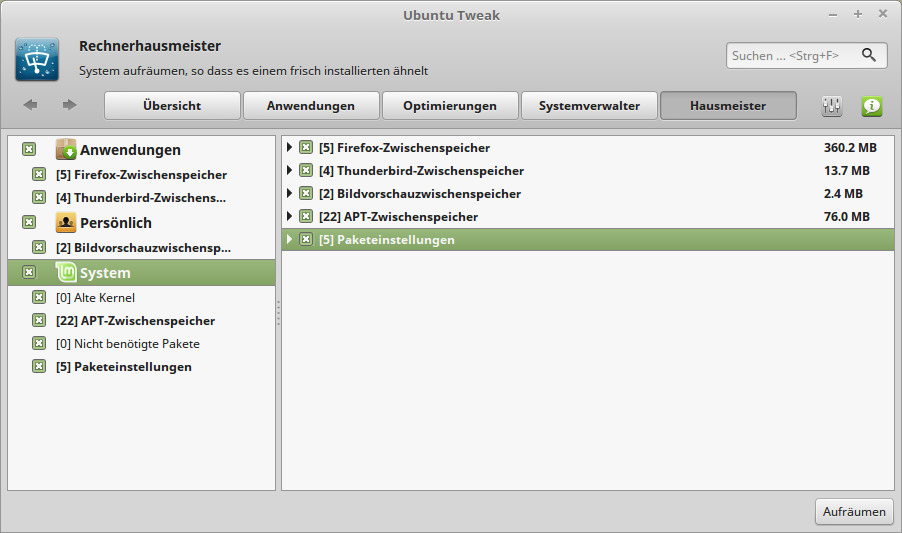Open the Optimierungen tab
The image size is (902, 533).
[450, 106]
